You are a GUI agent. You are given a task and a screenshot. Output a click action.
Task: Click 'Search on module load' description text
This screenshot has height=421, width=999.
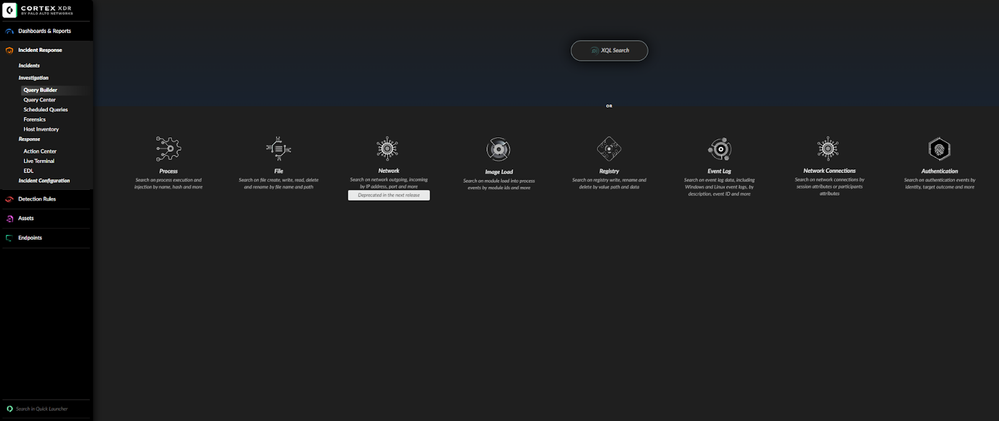pos(498,185)
